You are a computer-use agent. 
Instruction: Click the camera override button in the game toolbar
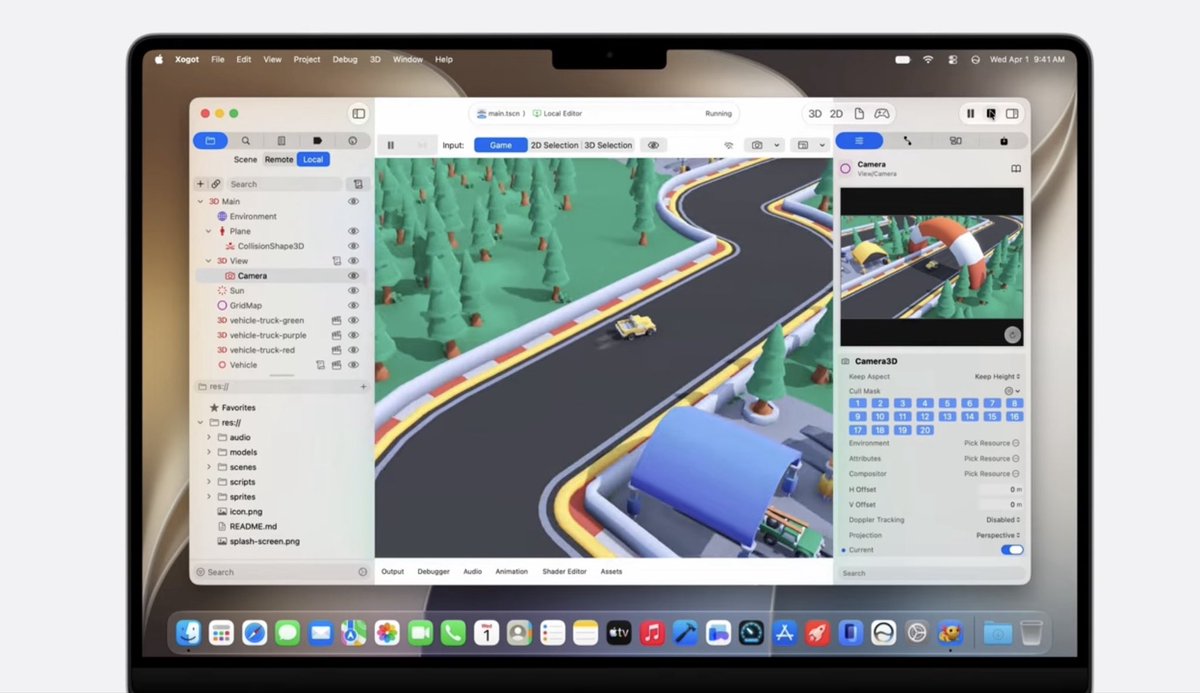point(757,145)
